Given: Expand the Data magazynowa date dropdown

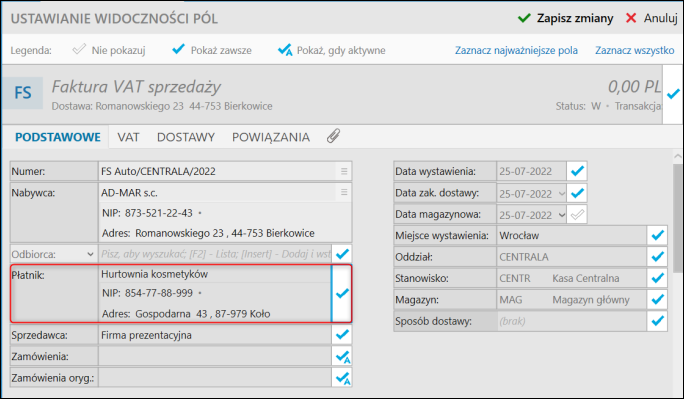Looking at the screenshot, I should click(x=561, y=215).
